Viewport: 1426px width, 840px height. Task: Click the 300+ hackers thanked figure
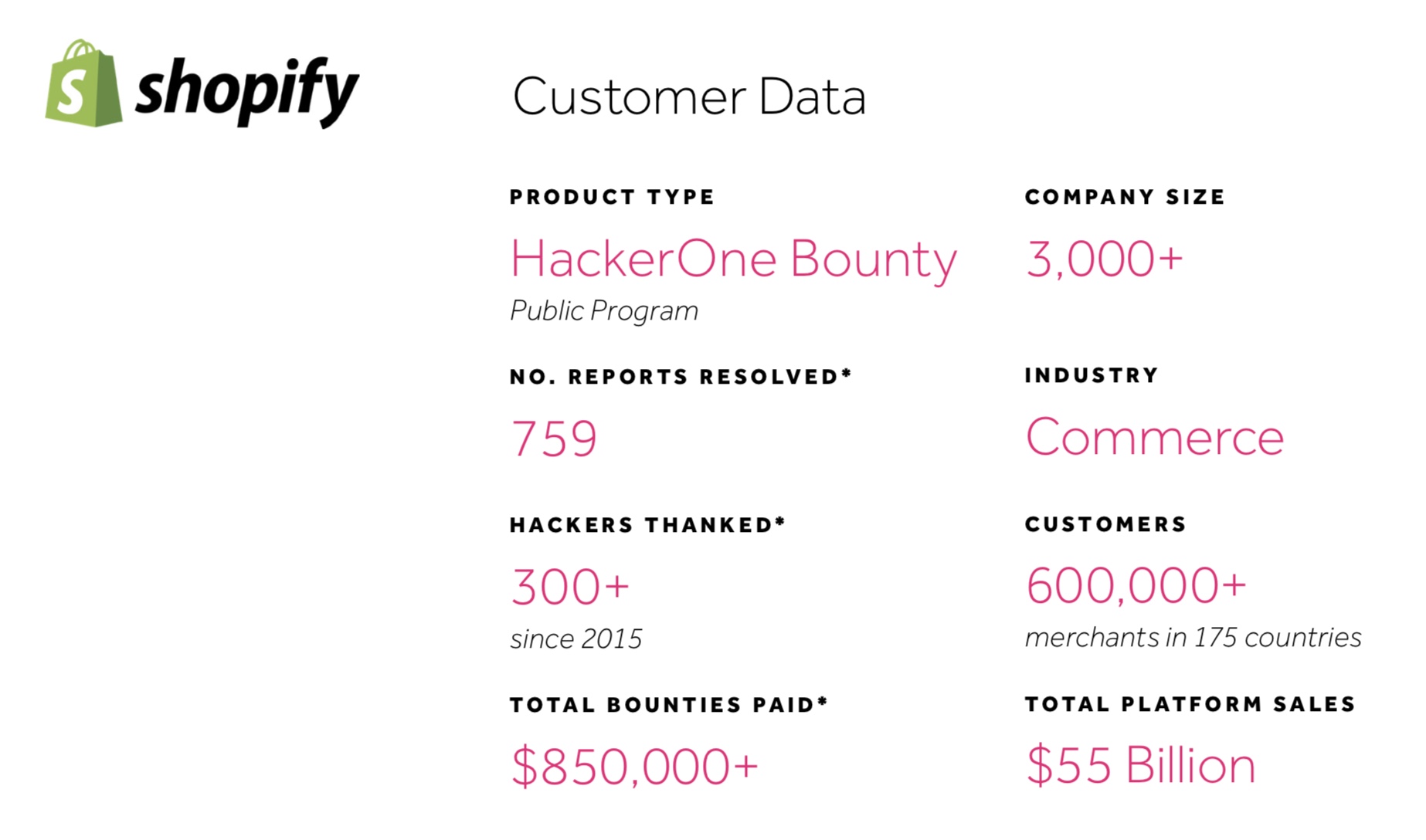[570, 587]
